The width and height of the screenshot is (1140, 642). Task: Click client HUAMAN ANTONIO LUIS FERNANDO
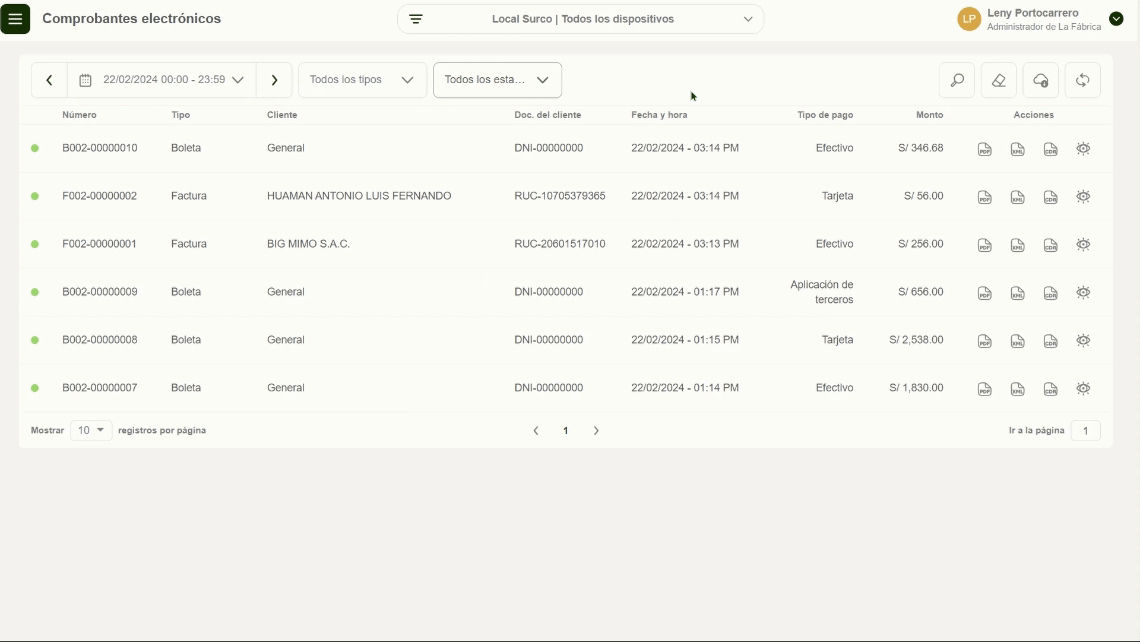click(359, 196)
